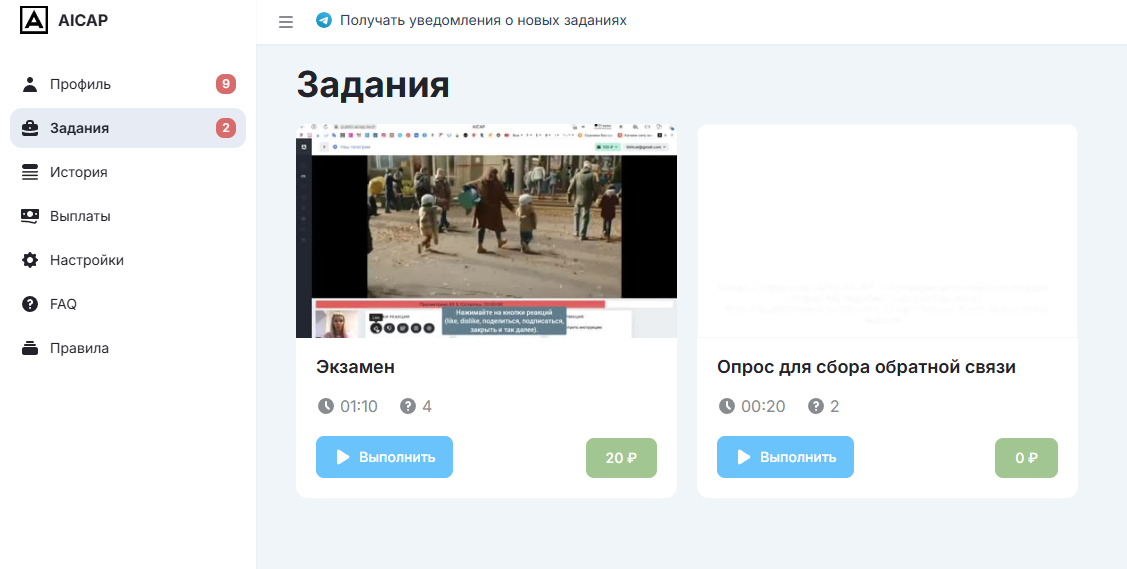
Task: Click the blank thumbnail of Опрос card
Action: point(888,231)
